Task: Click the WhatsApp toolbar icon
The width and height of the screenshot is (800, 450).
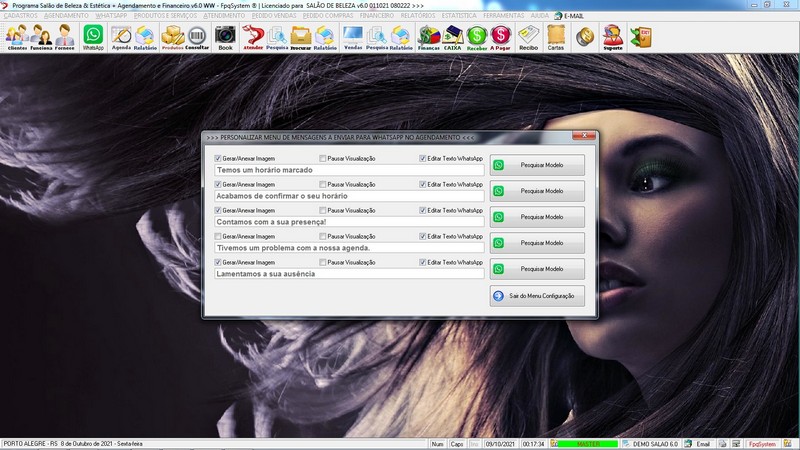Action: click(x=93, y=37)
